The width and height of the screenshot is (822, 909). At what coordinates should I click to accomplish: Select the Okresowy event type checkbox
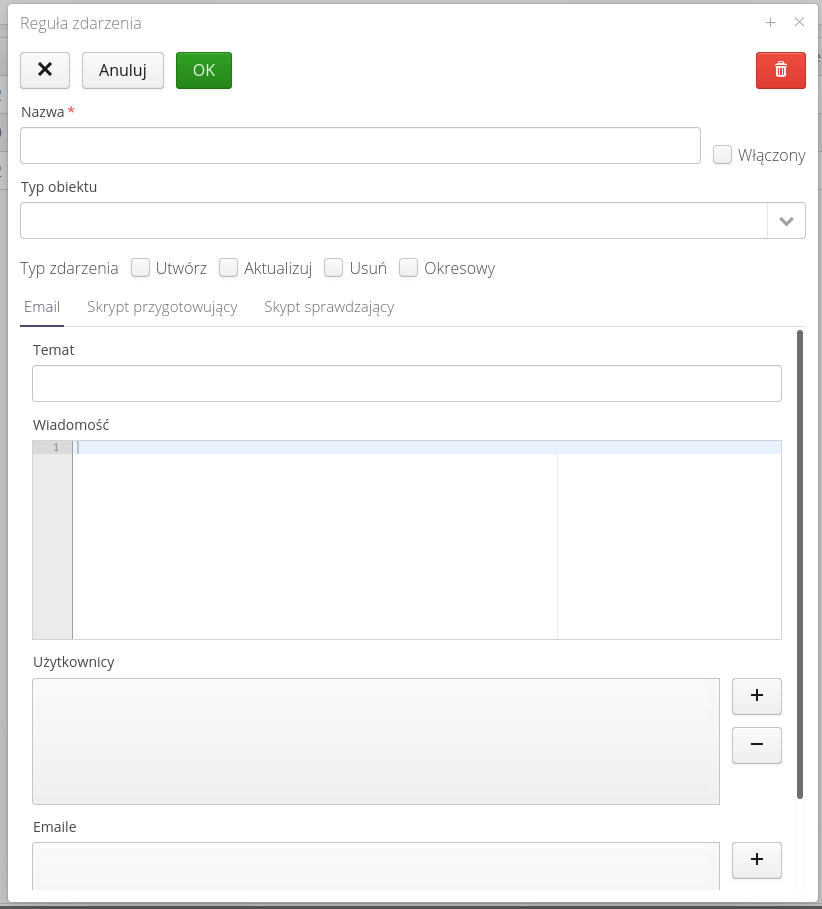click(x=408, y=268)
